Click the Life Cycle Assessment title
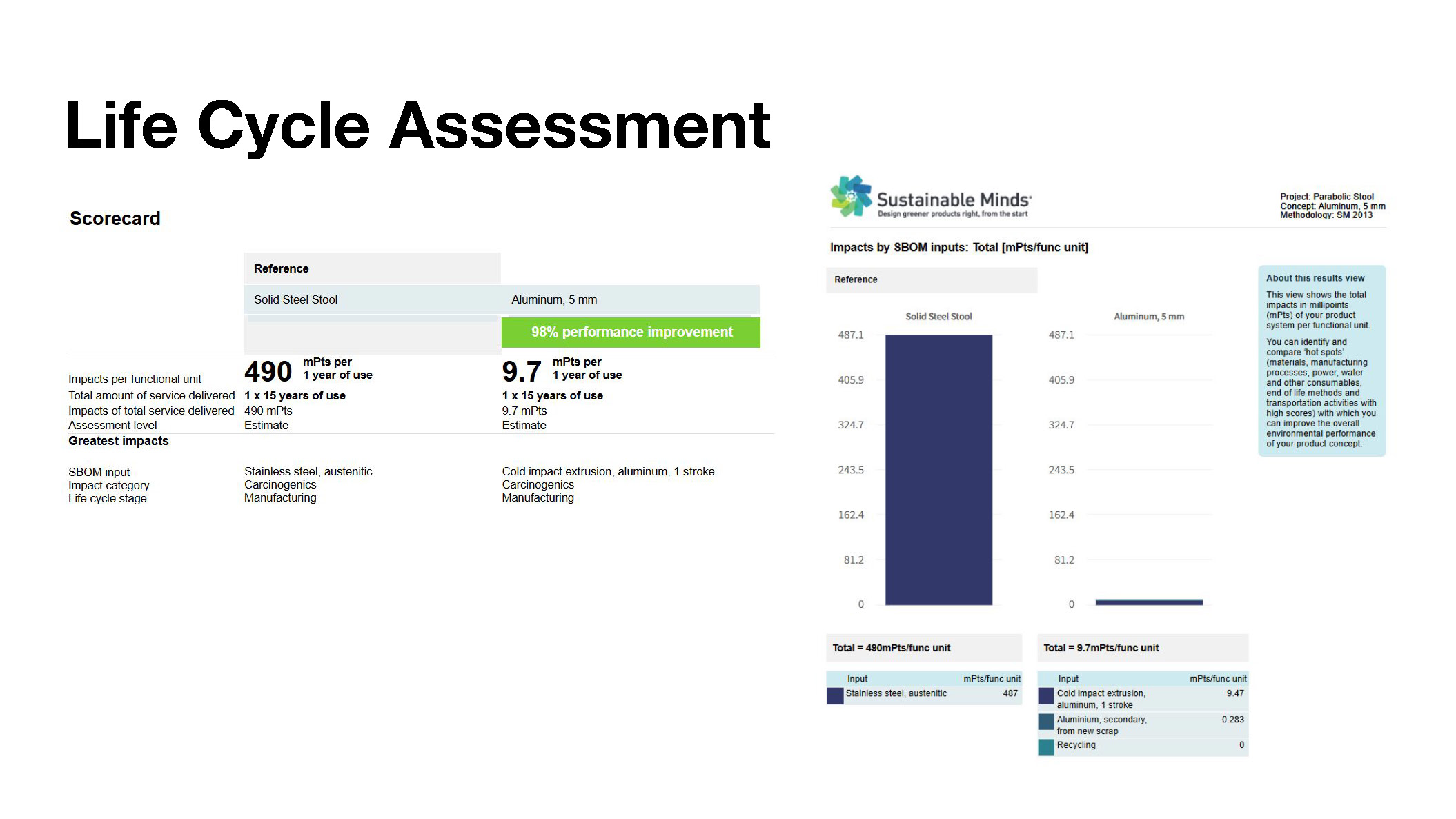The image size is (1456, 819). (x=418, y=126)
